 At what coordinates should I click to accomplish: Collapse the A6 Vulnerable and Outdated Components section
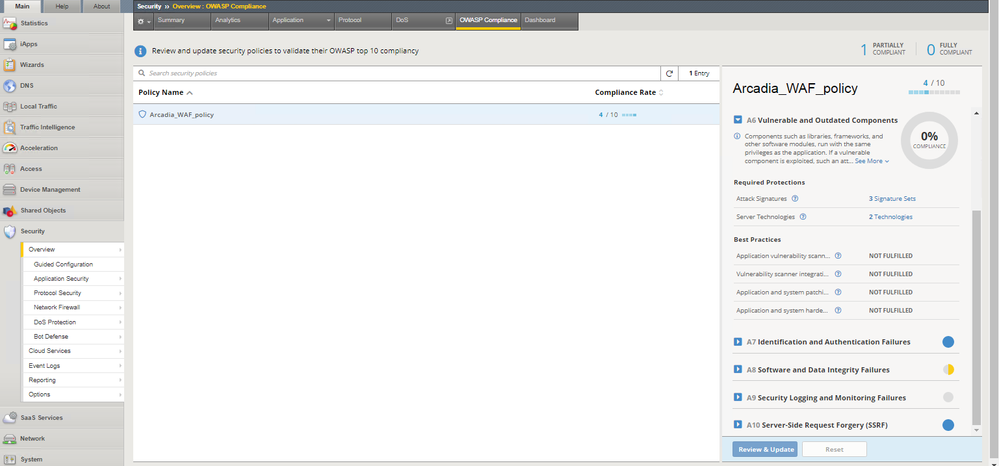(738, 120)
